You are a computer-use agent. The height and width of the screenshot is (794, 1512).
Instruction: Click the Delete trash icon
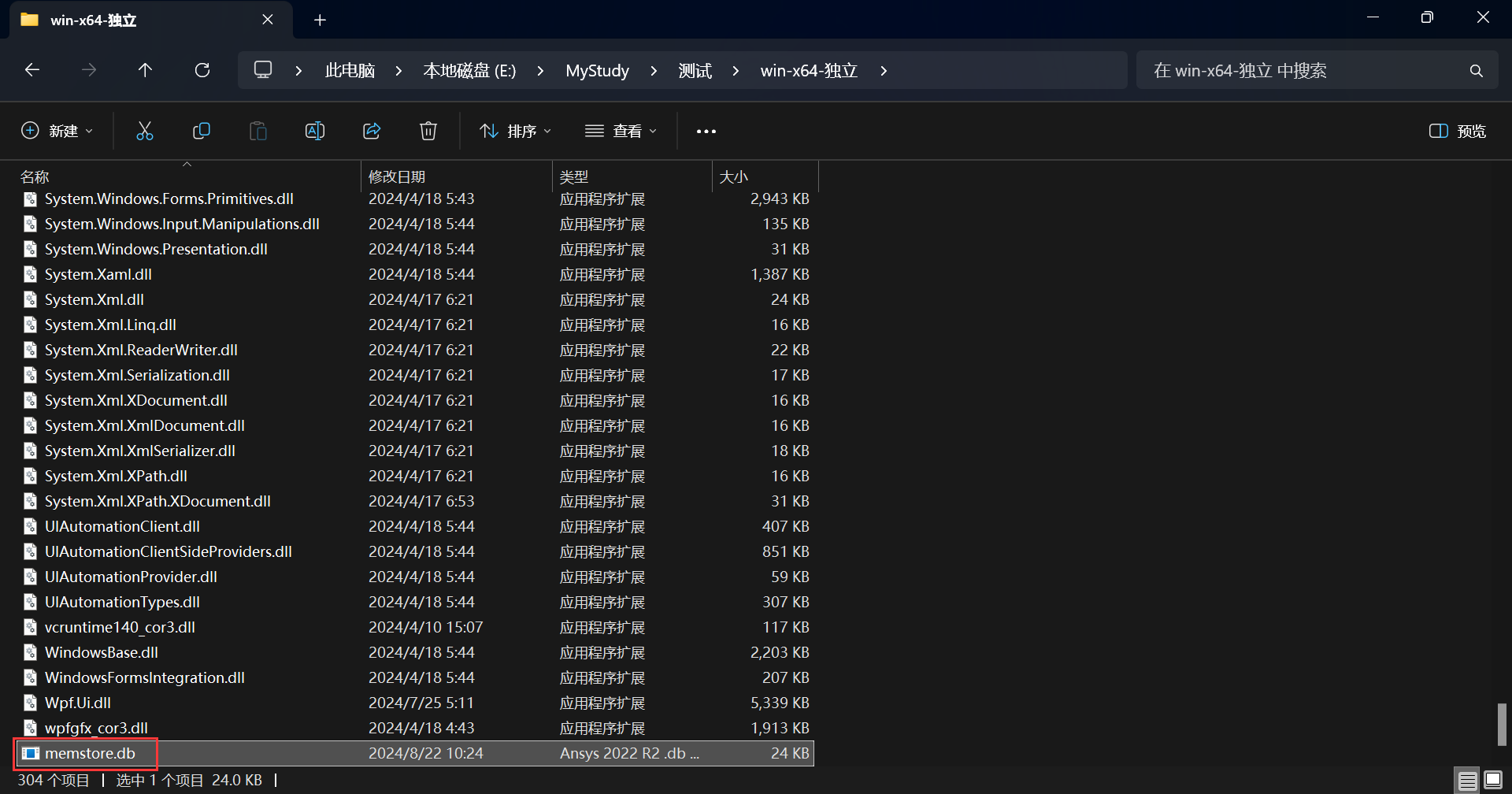pos(428,131)
